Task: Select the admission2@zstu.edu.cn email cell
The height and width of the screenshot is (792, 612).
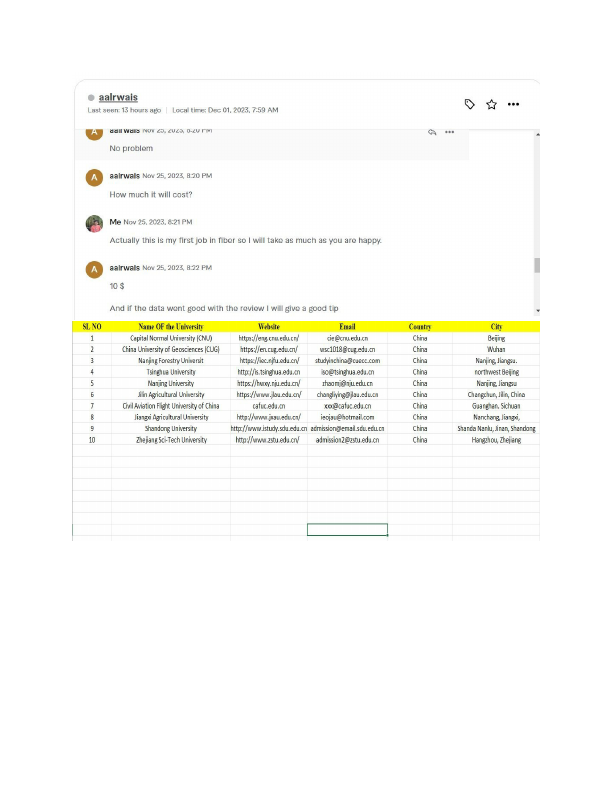Action: pos(347,440)
